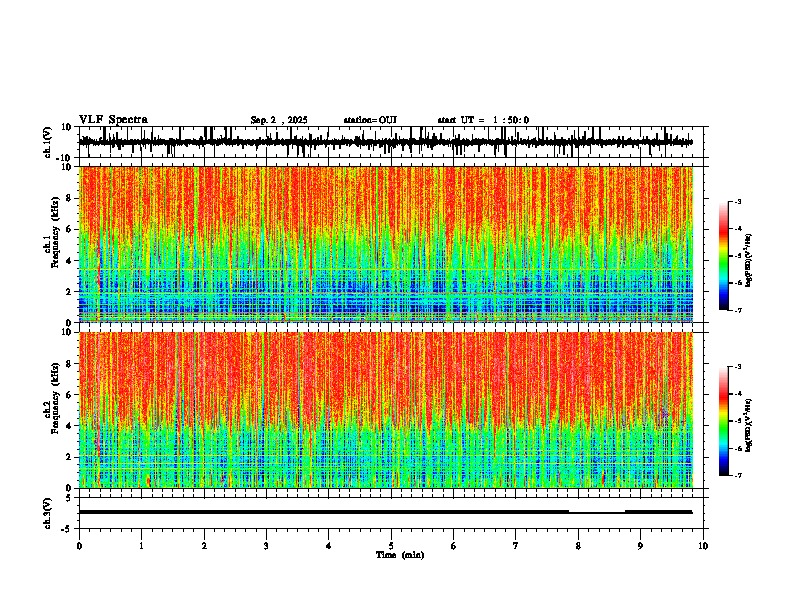
Task: Click inside the ch.2 spectrogram panel
Action: (x=386, y=410)
